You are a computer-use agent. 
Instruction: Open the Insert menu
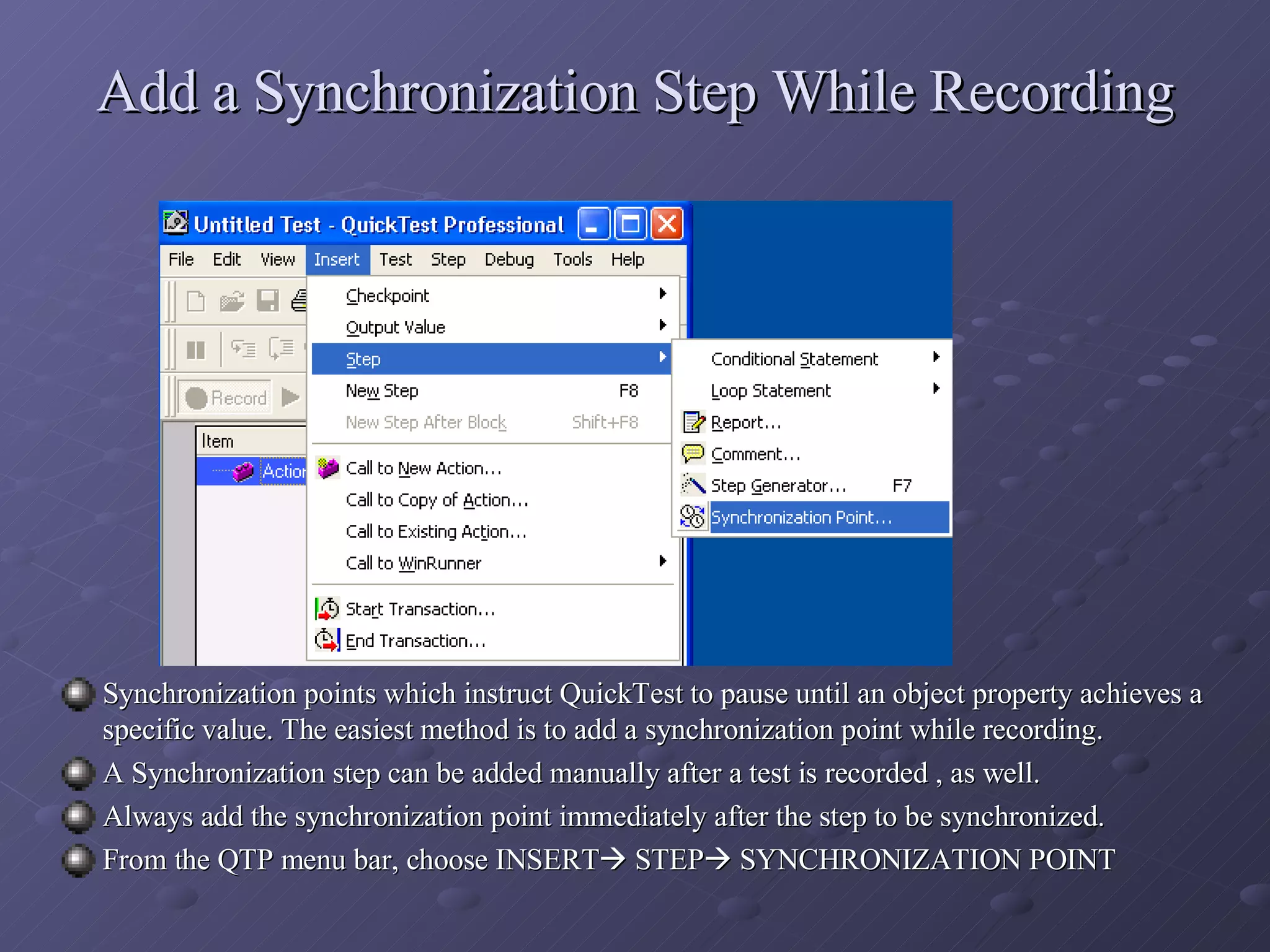click(x=337, y=259)
